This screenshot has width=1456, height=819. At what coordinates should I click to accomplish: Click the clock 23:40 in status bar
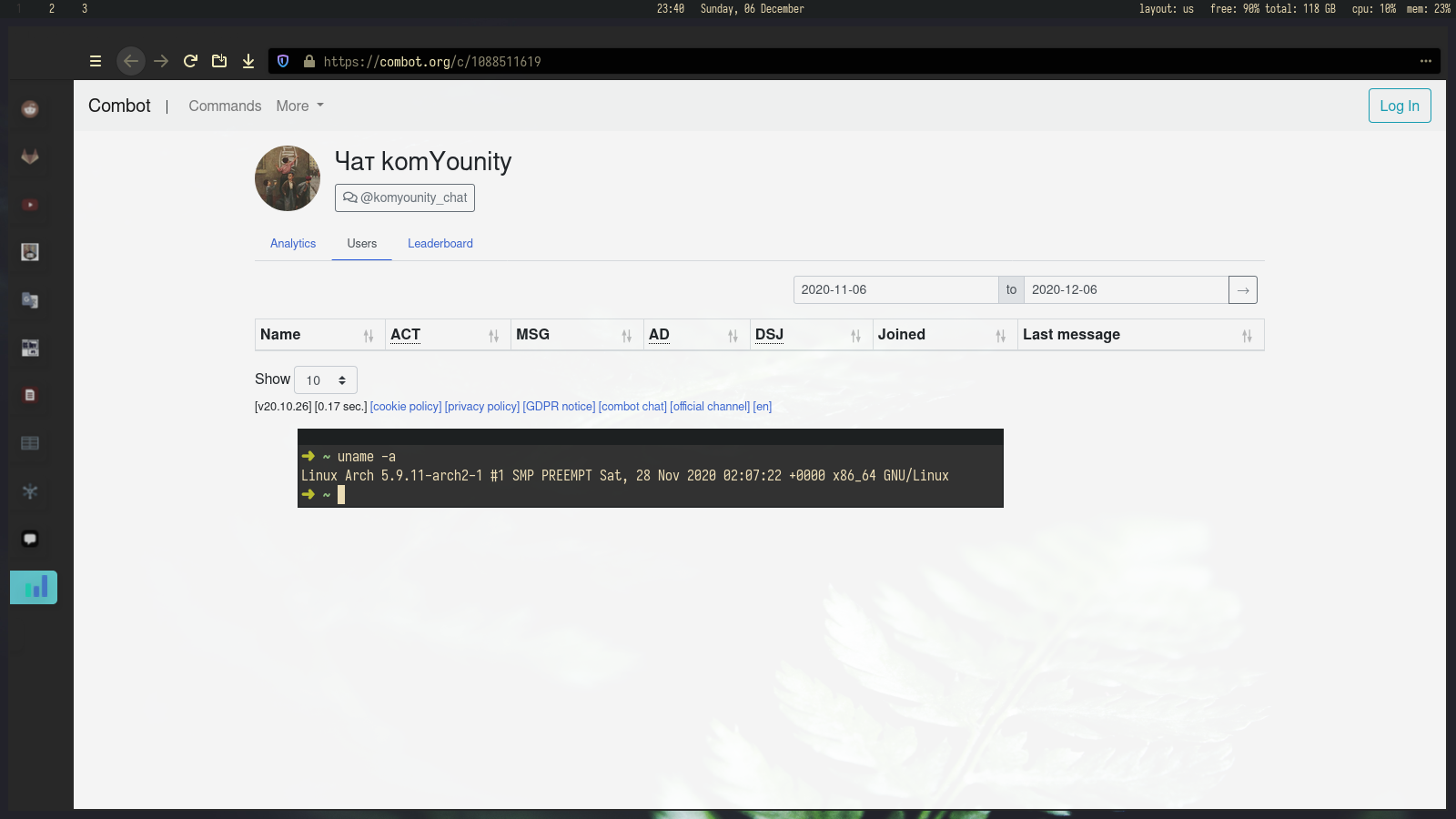[671, 8]
